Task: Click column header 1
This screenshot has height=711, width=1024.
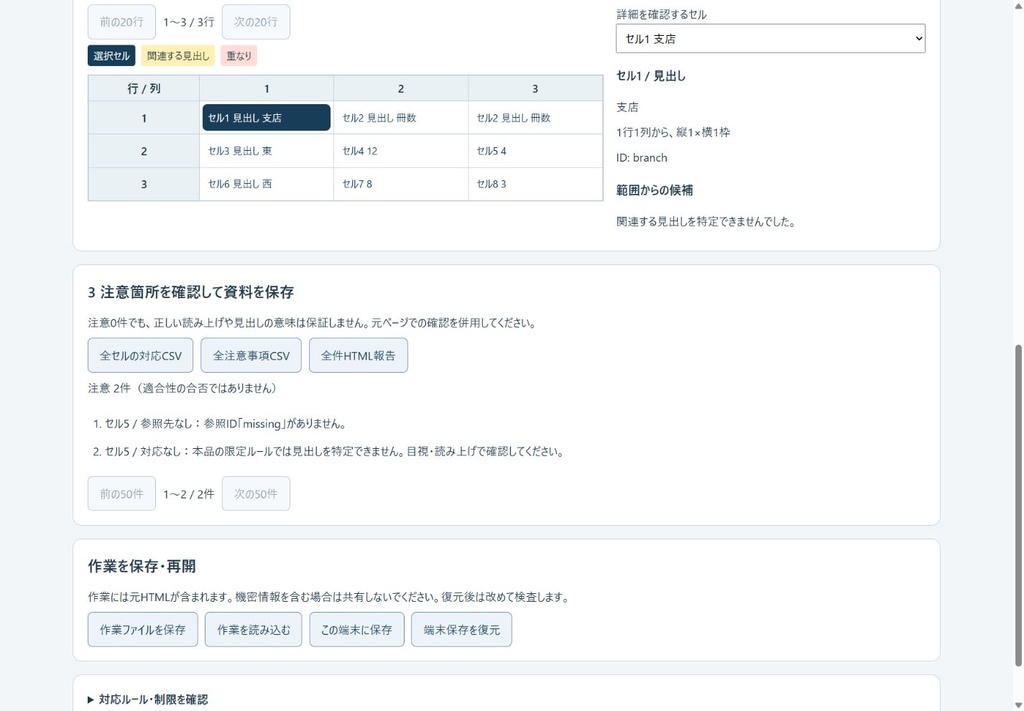Action: [266, 88]
